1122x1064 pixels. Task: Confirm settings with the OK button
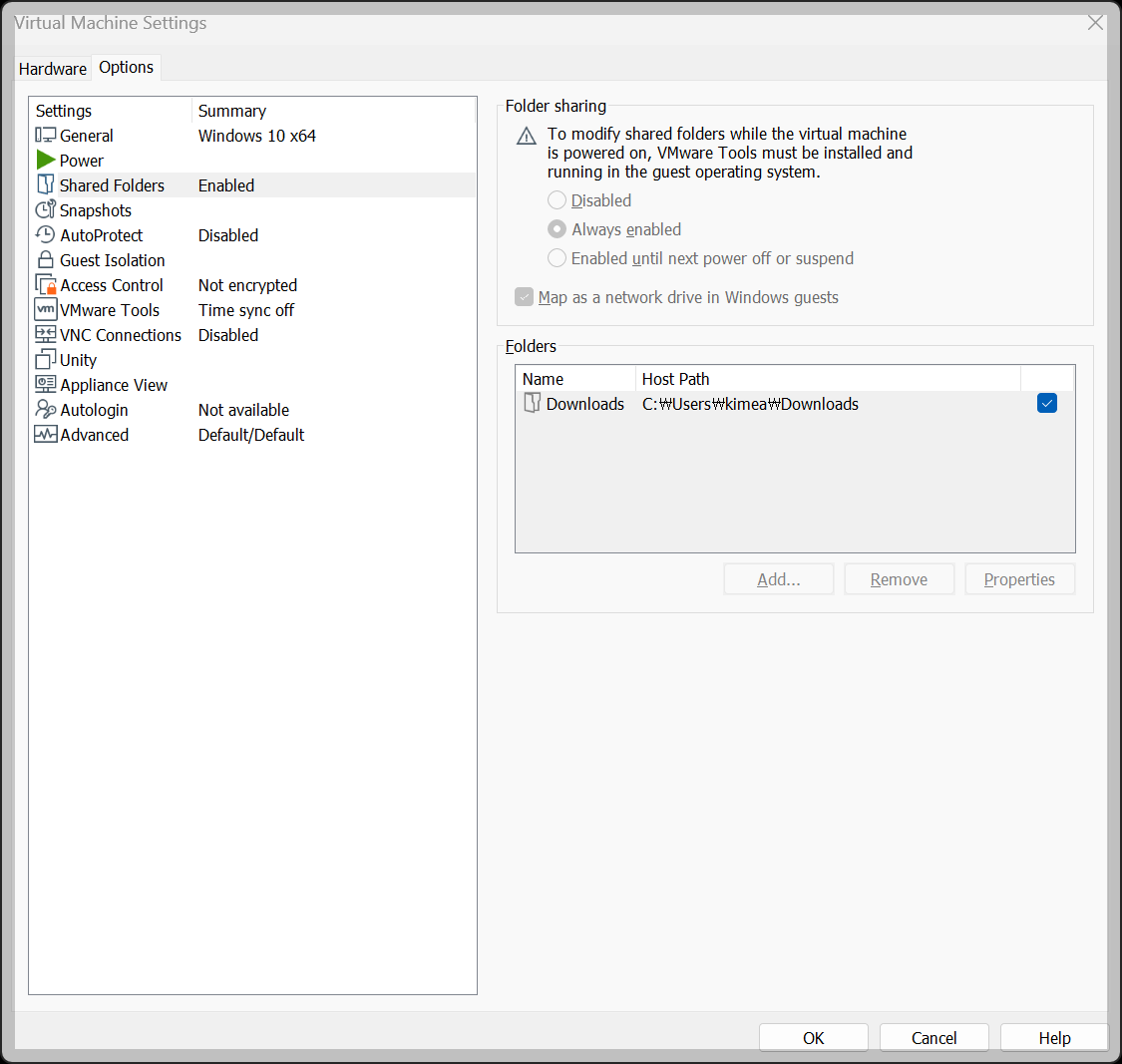click(814, 1037)
